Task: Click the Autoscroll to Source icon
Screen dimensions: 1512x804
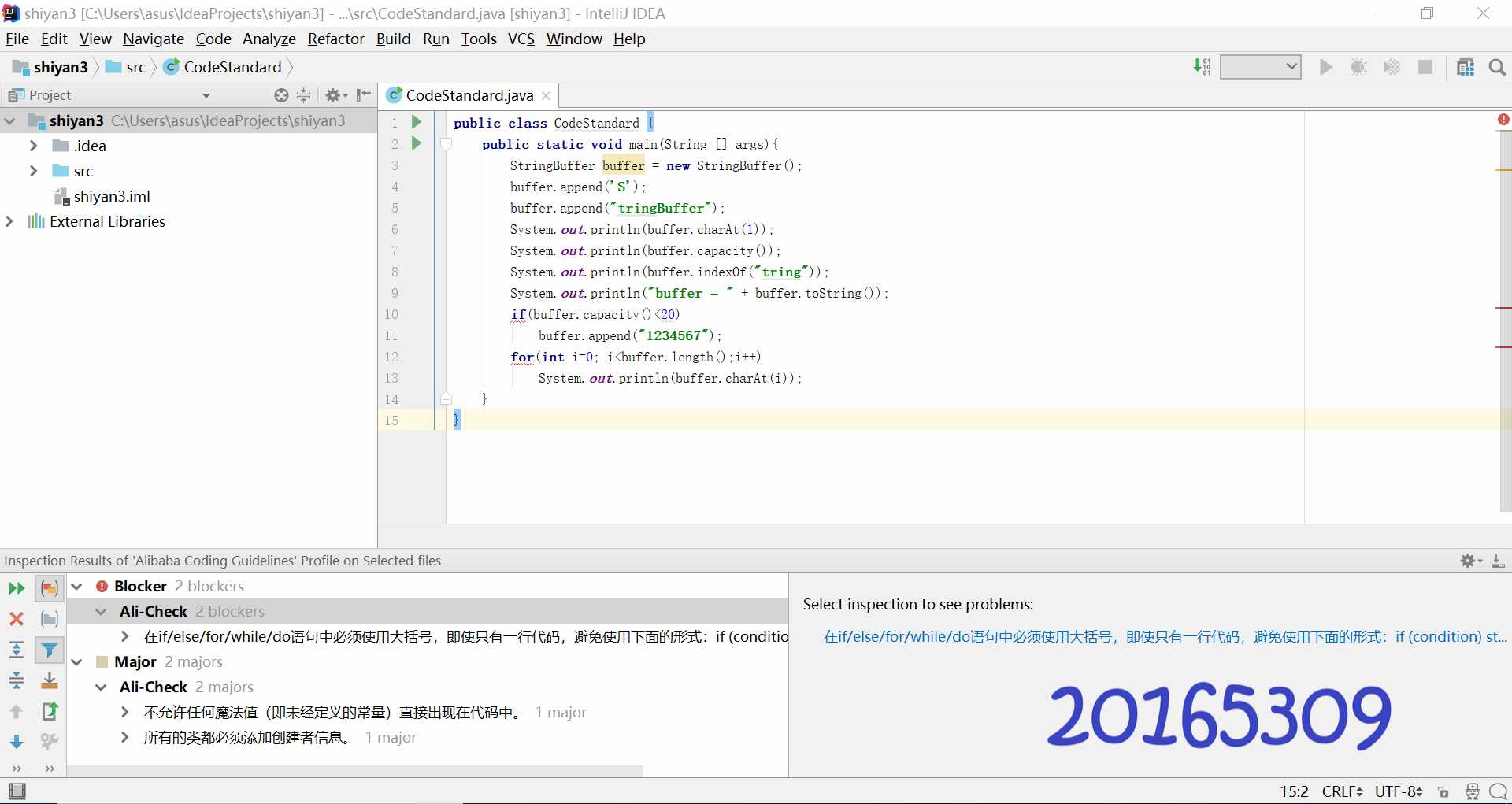Action: coord(49,680)
